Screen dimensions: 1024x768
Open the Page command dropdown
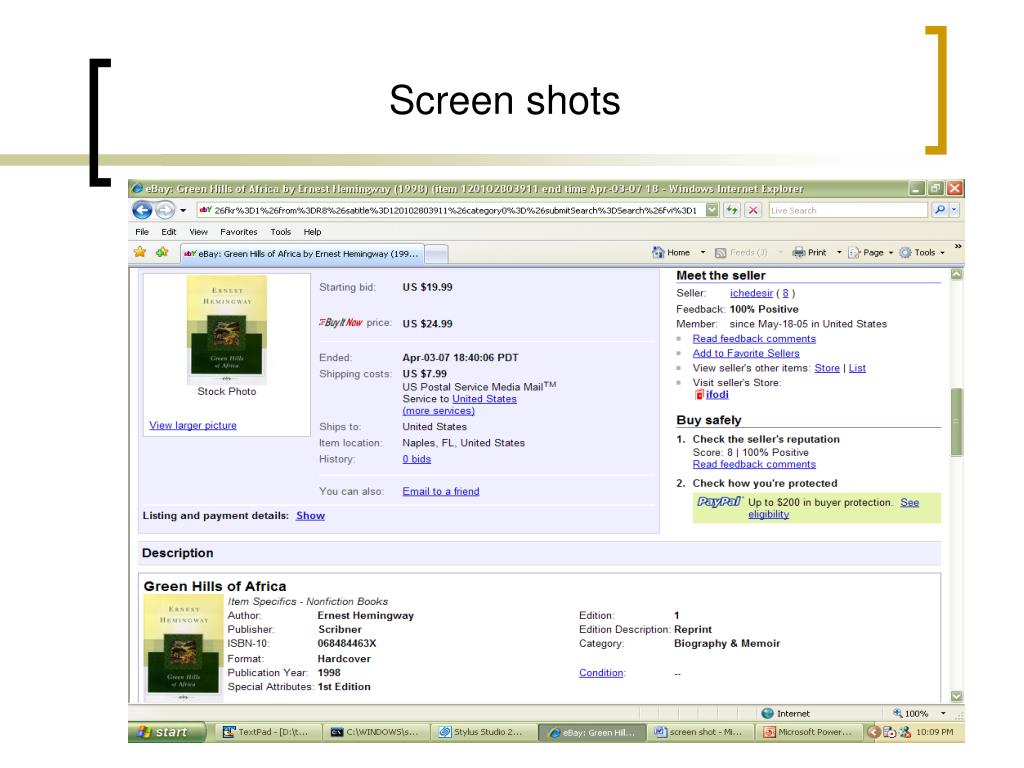coord(871,252)
